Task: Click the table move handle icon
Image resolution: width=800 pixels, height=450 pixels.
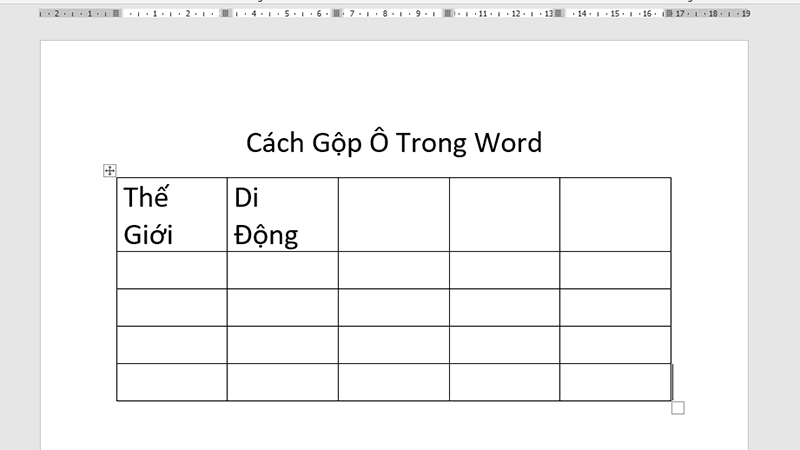Action: coord(110,171)
